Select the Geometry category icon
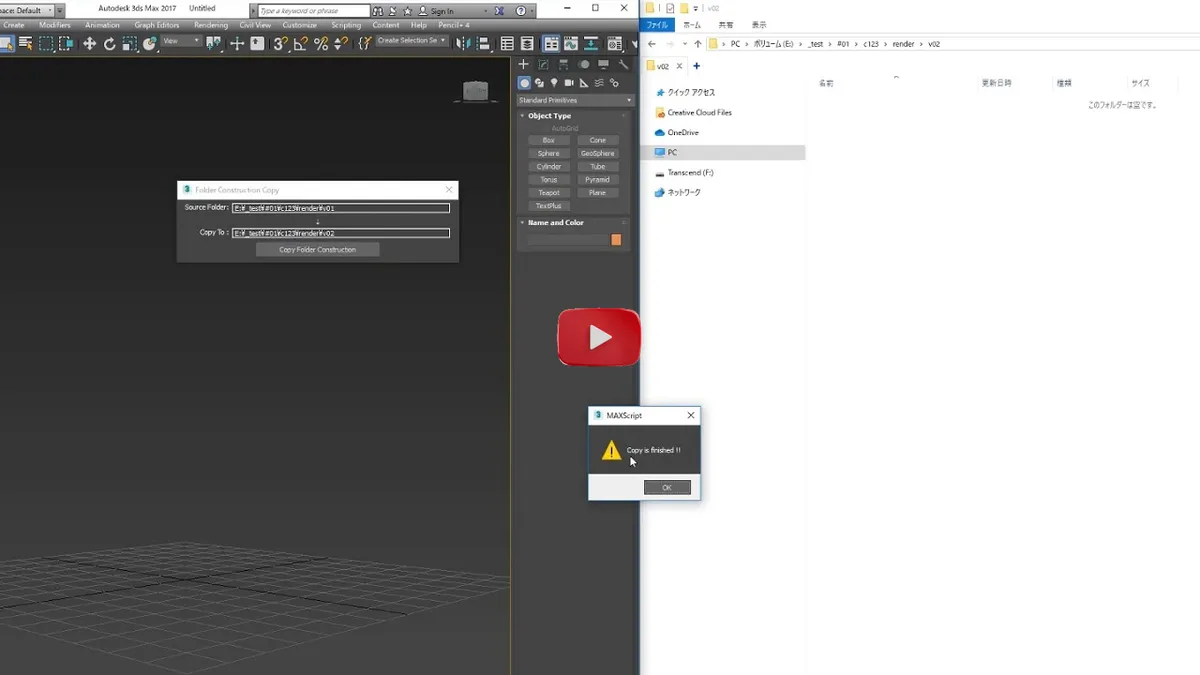Image resolution: width=1200 pixels, height=675 pixels. (524, 83)
